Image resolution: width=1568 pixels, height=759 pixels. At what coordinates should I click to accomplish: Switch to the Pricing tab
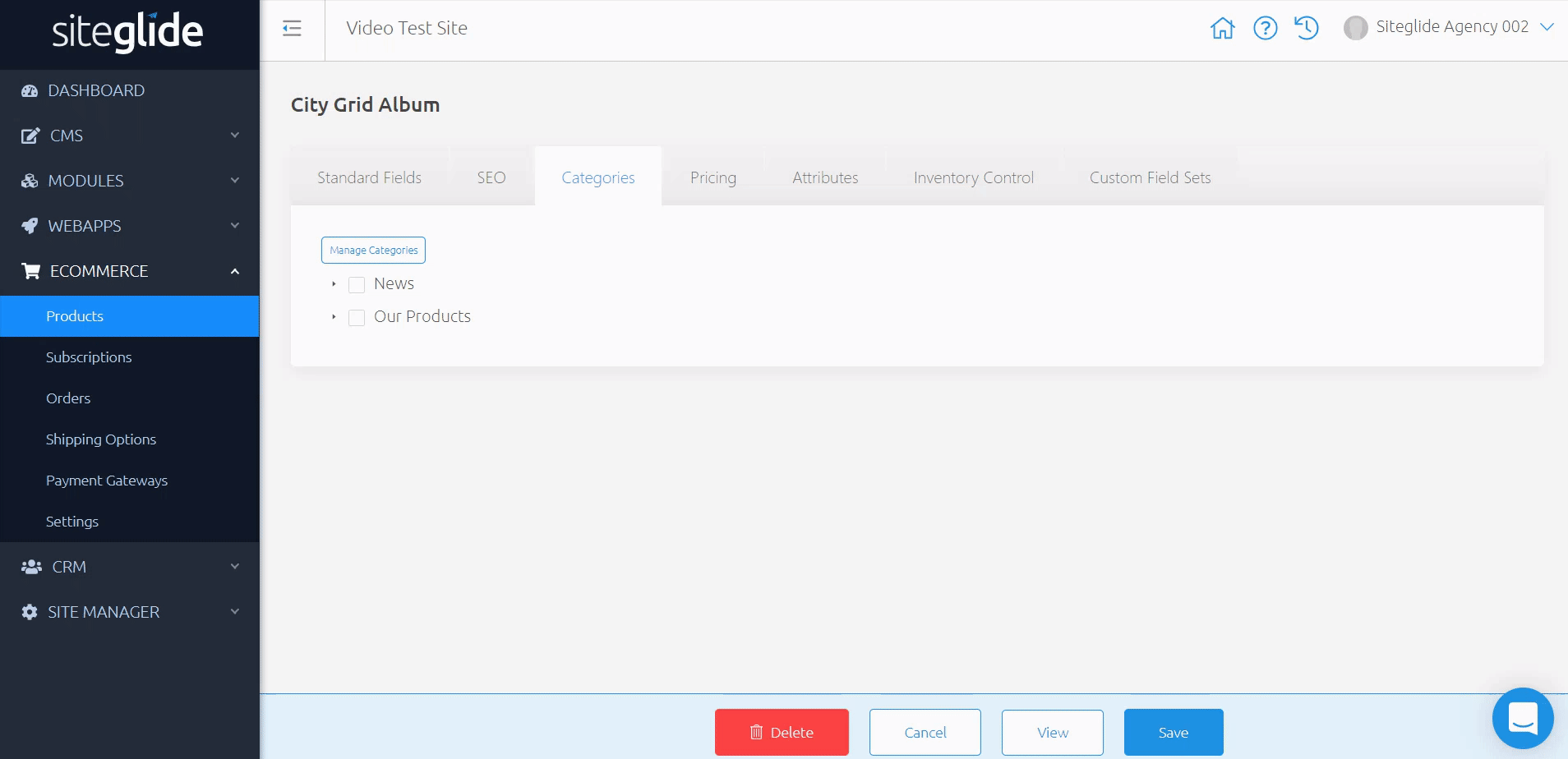point(713,177)
